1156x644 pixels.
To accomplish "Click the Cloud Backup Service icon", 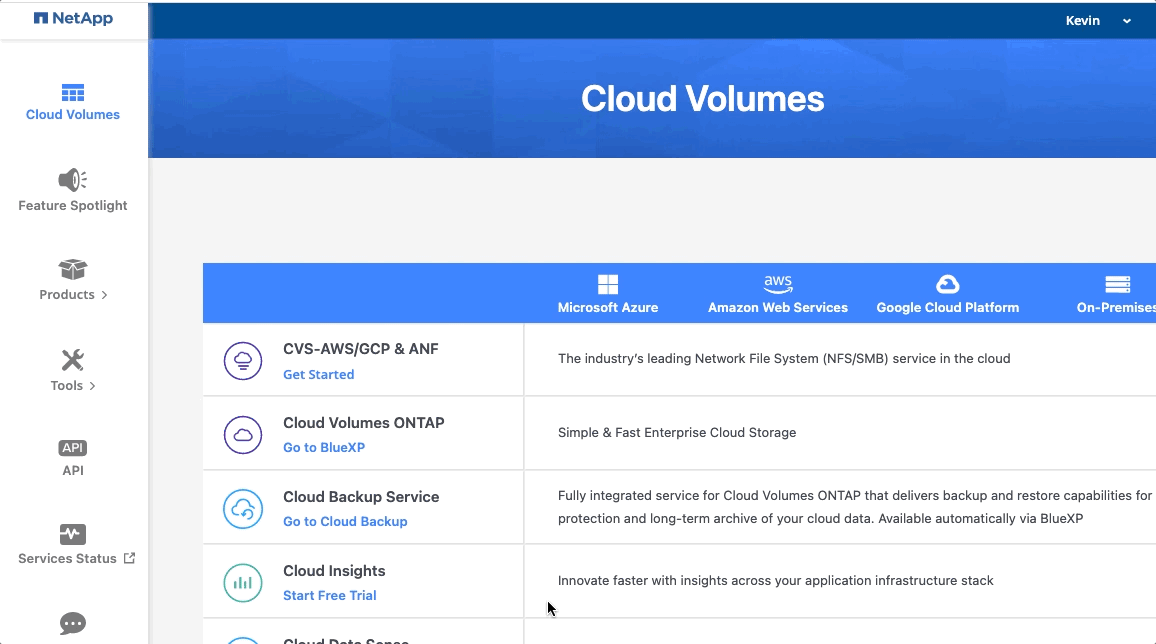I will click(x=243, y=509).
